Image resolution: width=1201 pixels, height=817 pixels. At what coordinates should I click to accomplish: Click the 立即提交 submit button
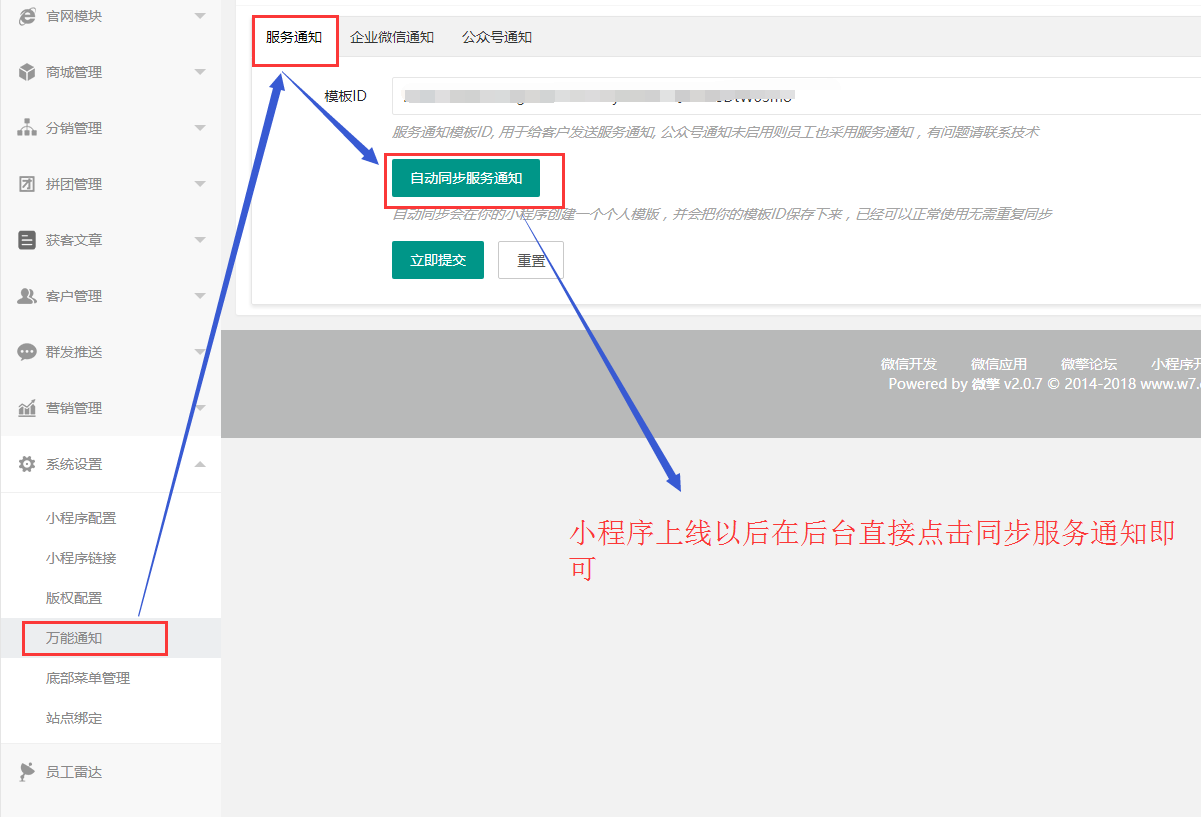click(x=438, y=260)
